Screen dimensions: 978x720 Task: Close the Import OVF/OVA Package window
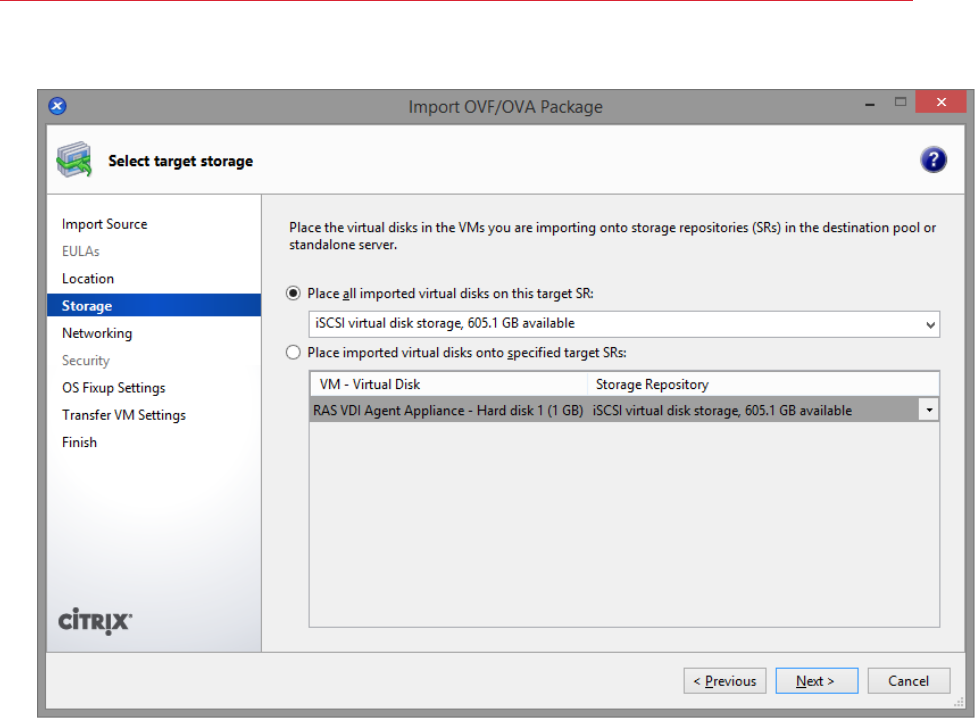click(x=941, y=102)
